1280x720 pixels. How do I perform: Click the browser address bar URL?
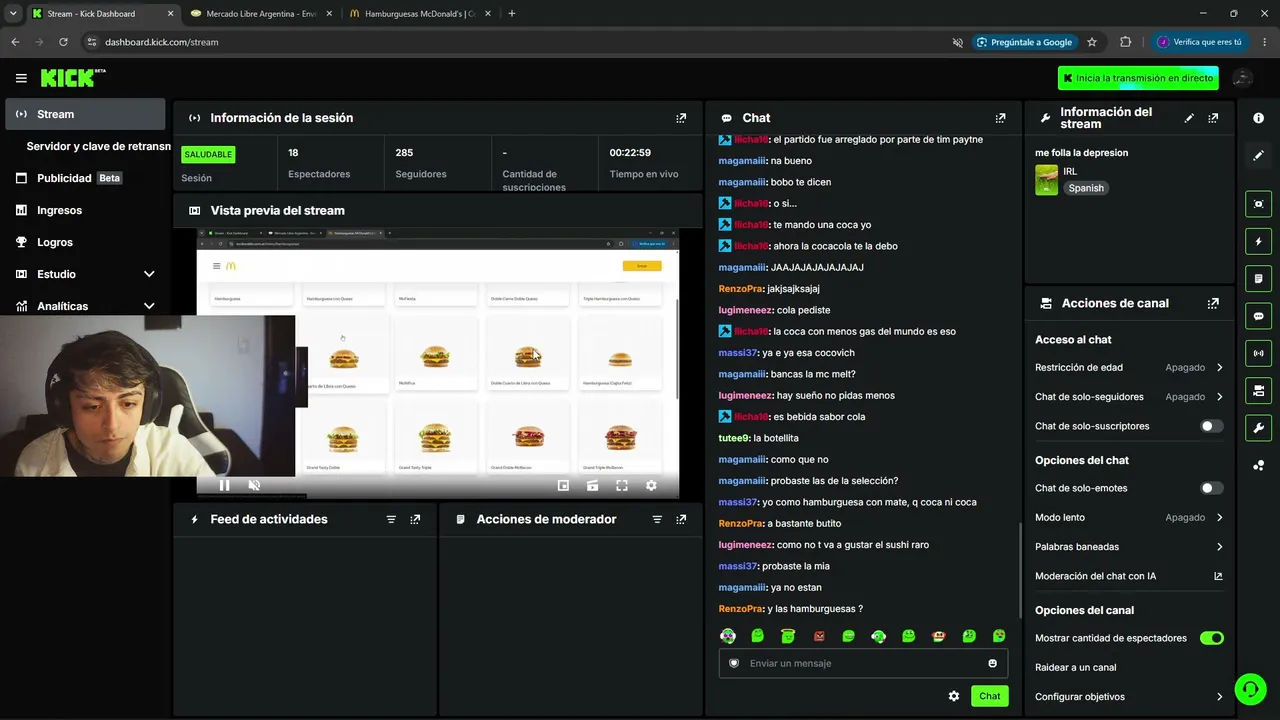tap(161, 42)
